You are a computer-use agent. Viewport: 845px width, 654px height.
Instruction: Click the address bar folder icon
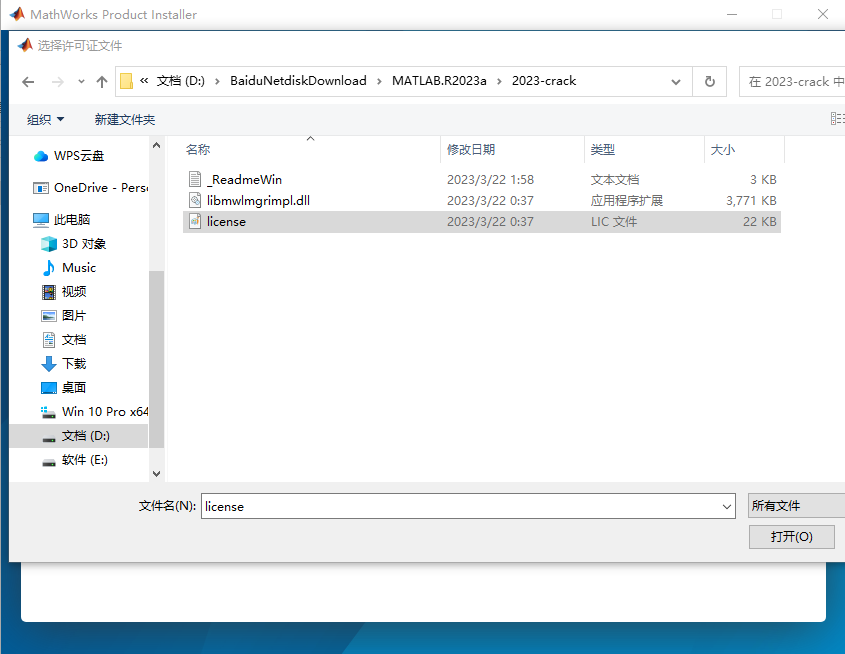[x=127, y=81]
